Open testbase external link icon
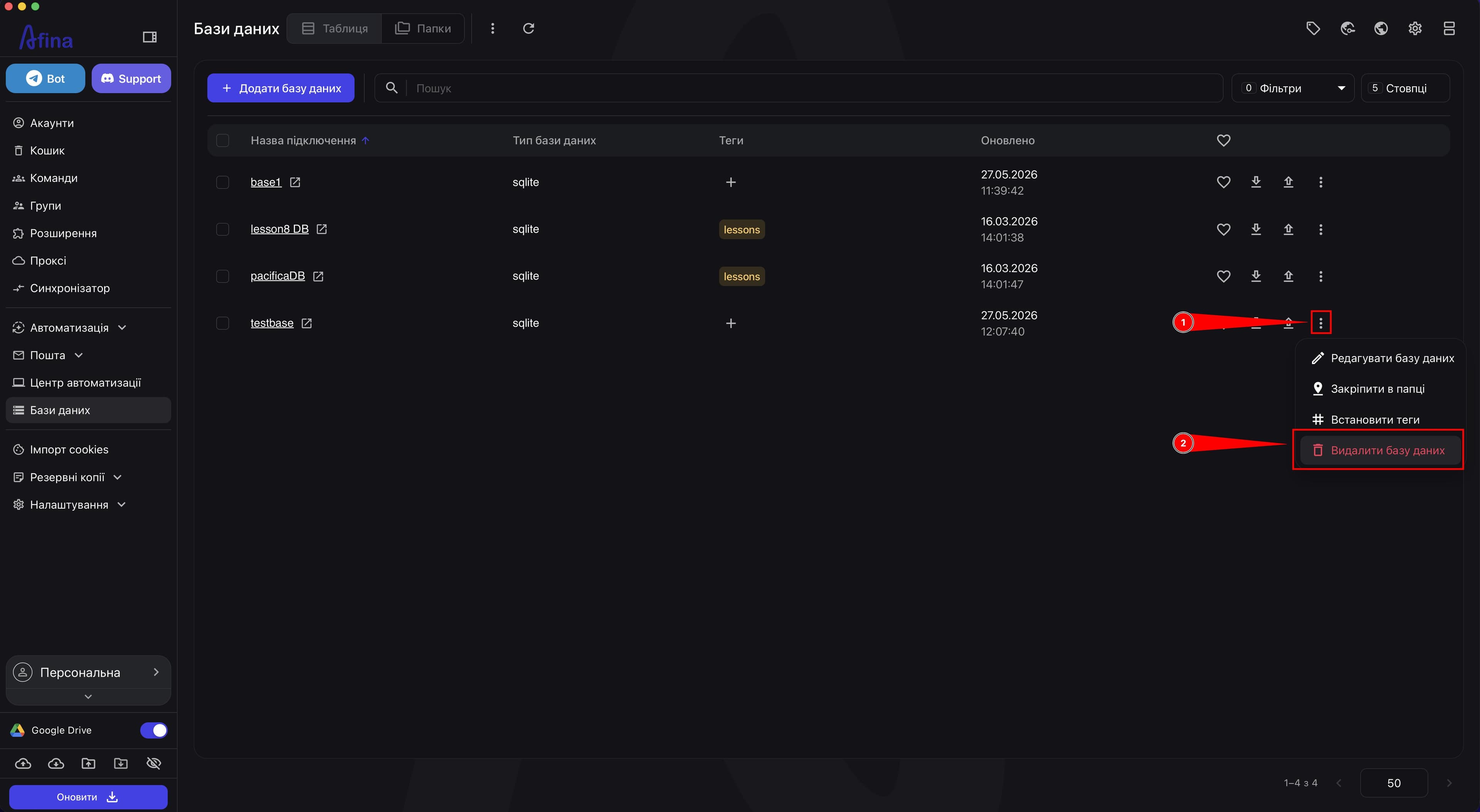Image resolution: width=1480 pixels, height=812 pixels. pos(306,324)
